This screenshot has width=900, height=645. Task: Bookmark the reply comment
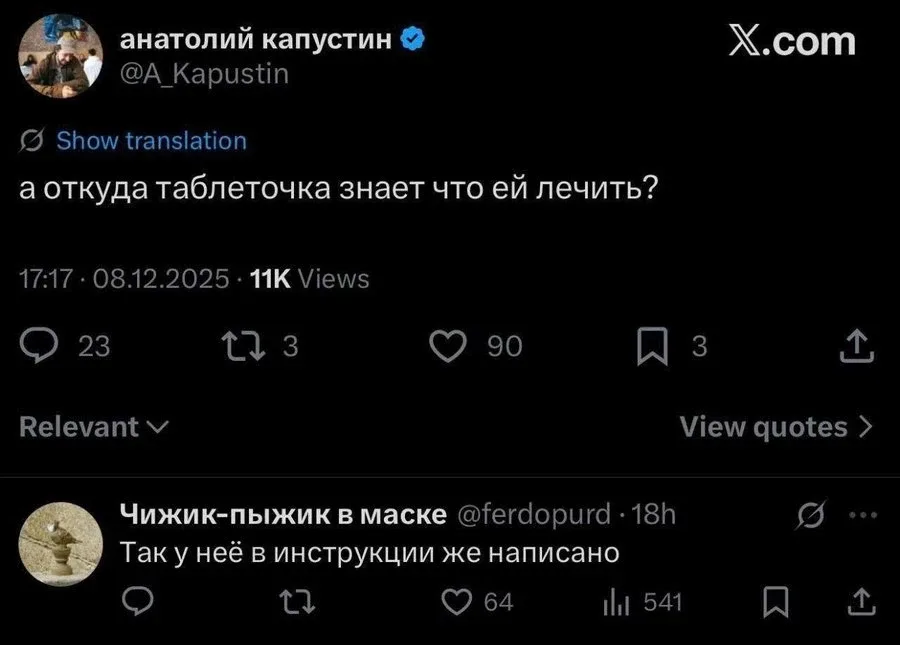coord(773,601)
